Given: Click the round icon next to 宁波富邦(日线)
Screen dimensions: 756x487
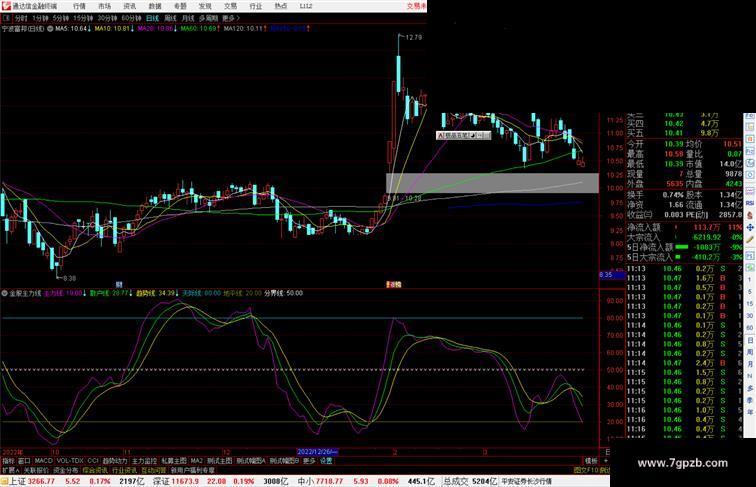Looking at the screenshot, I should tap(50, 29).
